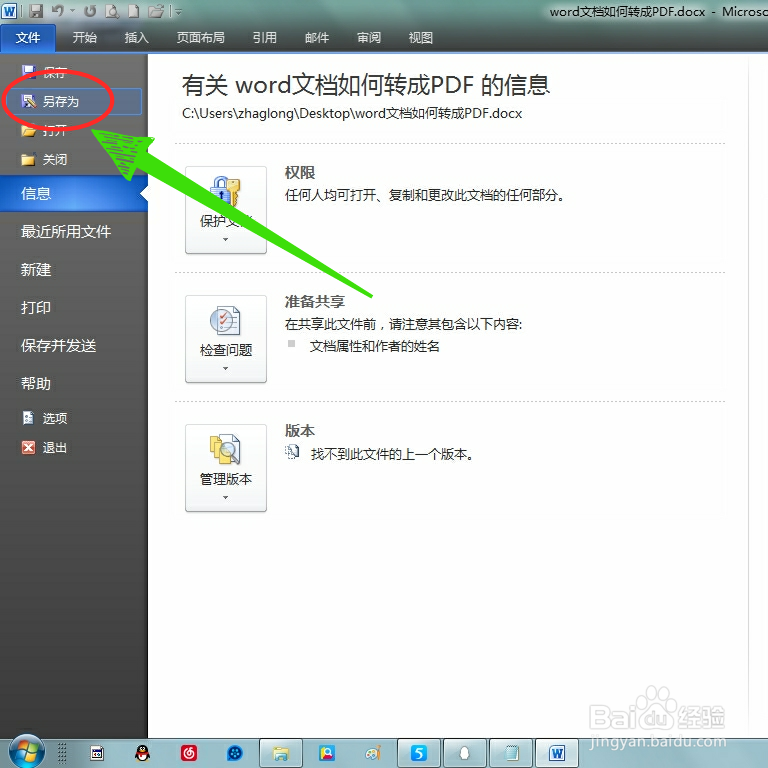Viewport: 768px width, 768px height.
Task: Click the 准备共享 heading
Action: tap(315, 301)
